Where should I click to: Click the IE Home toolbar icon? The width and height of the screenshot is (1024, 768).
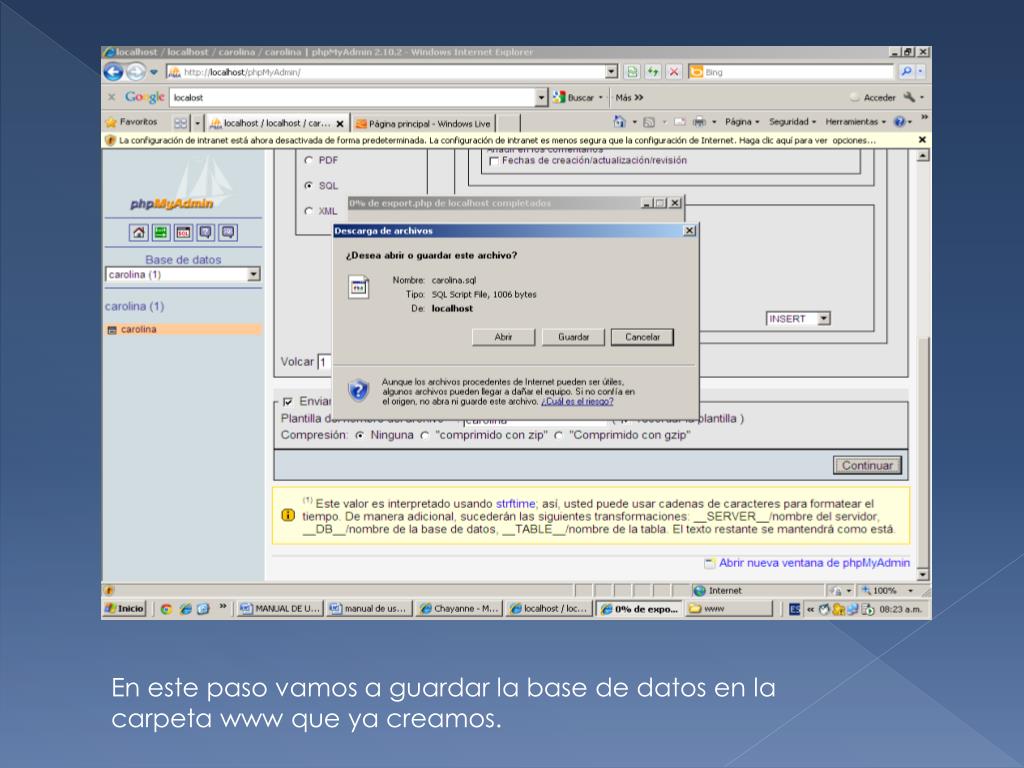(619, 121)
